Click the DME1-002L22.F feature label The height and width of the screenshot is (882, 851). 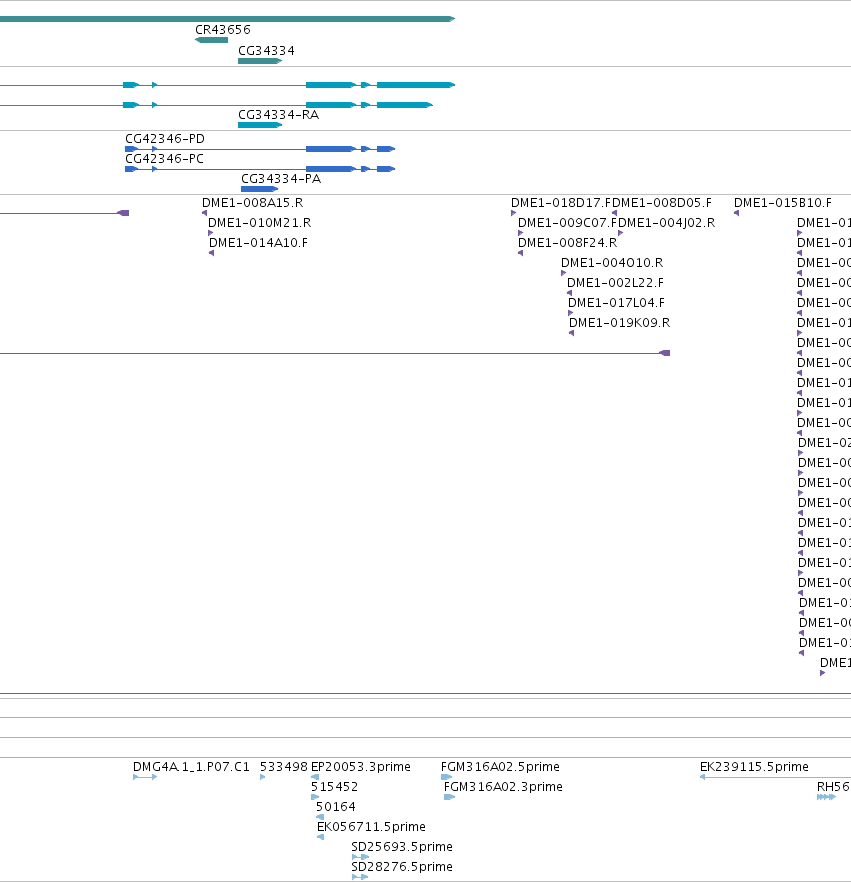coord(615,283)
